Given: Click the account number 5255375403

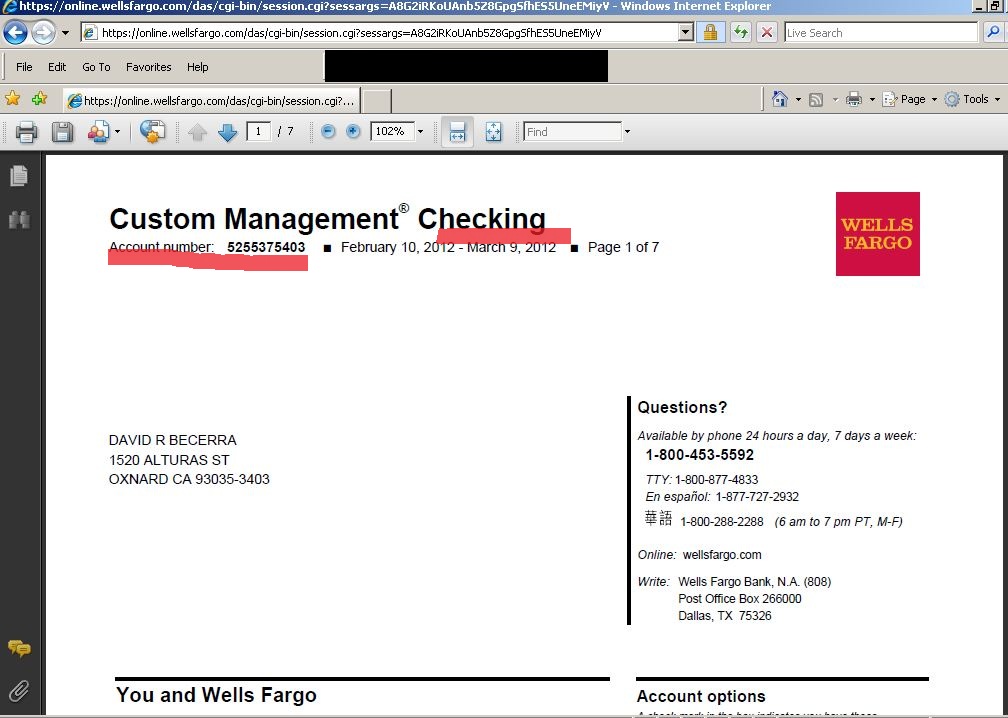Looking at the screenshot, I should tap(266, 247).
